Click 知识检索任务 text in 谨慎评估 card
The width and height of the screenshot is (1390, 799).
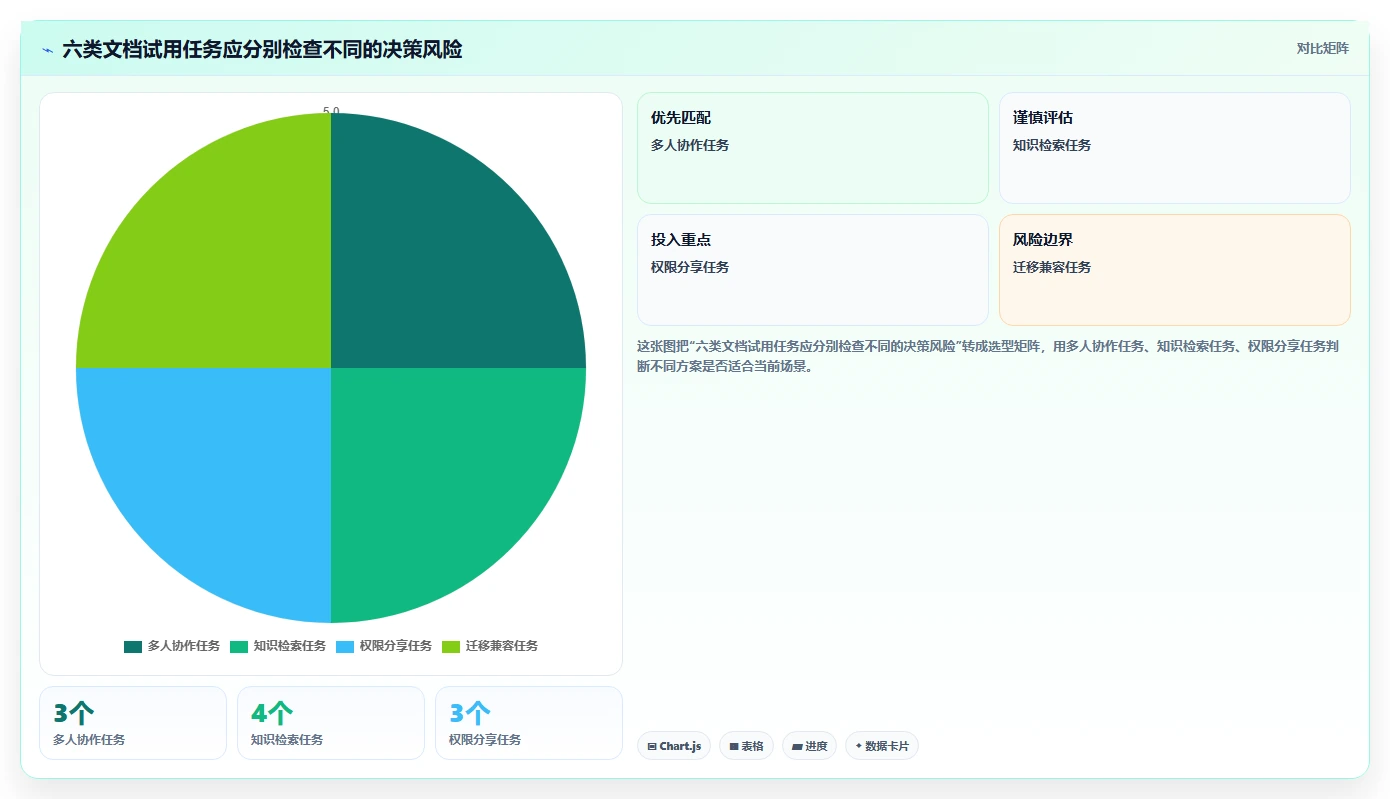coord(1052,145)
